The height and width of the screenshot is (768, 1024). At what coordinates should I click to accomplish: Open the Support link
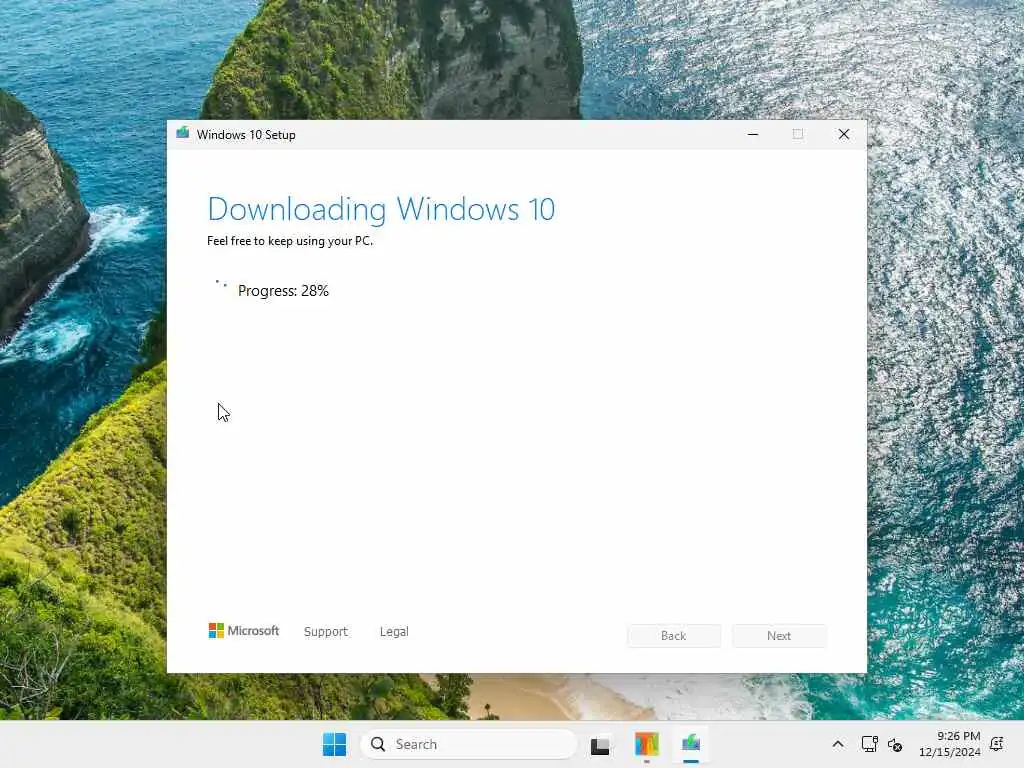pyautogui.click(x=326, y=632)
